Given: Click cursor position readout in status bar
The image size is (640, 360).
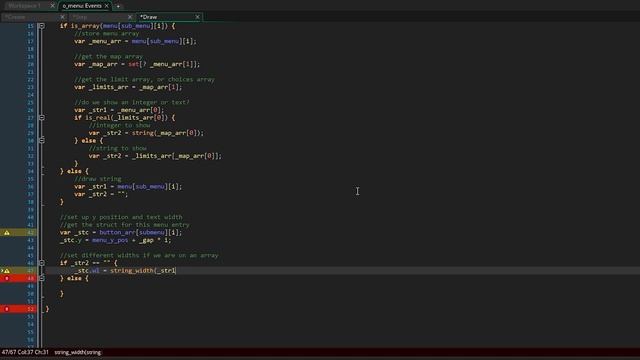Looking at the screenshot, I should 25,352.
